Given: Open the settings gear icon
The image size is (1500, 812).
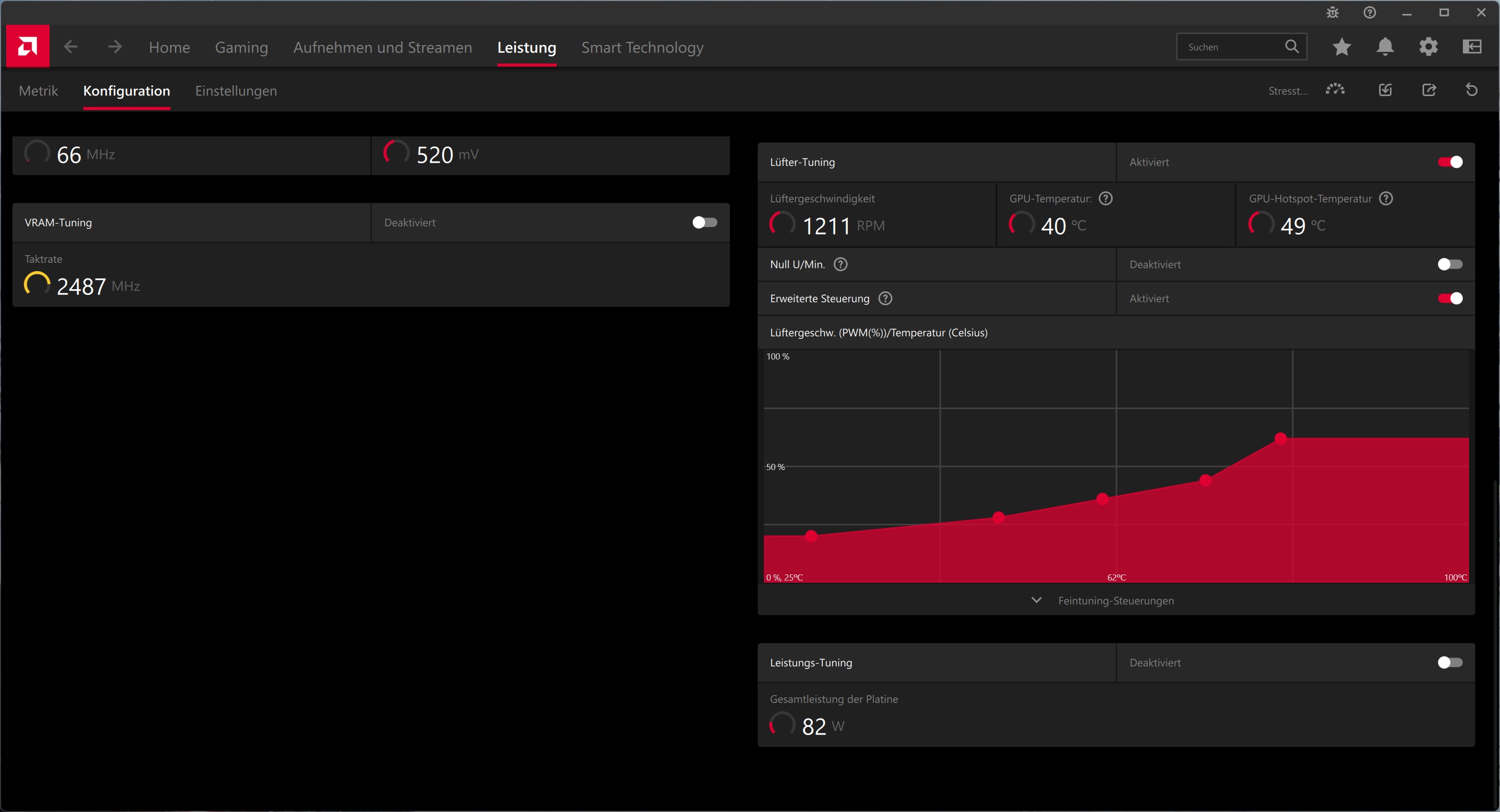Looking at the screenshot, I should tap(1428, 46).
